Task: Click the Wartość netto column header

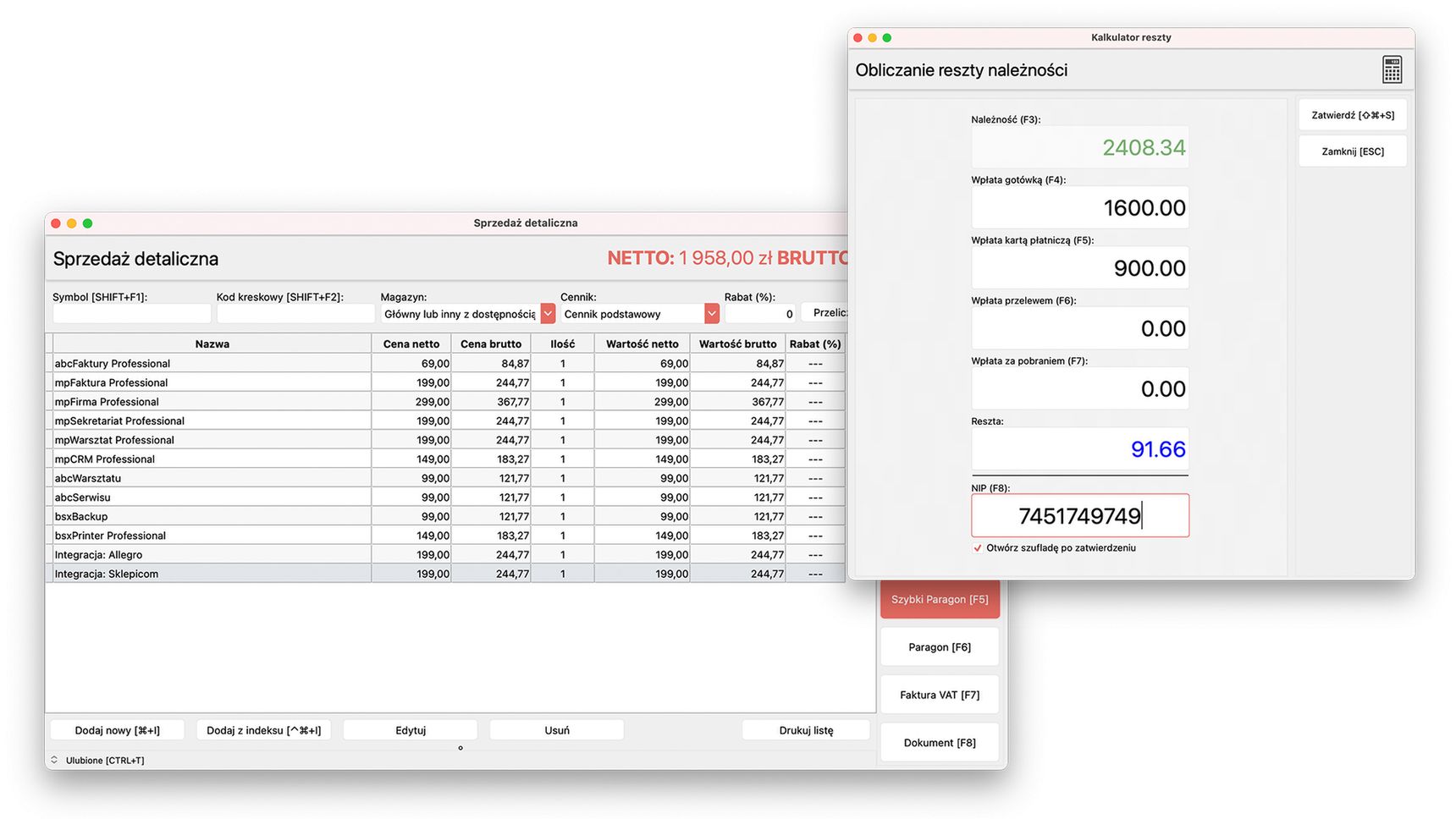Action: click(643, 344)
